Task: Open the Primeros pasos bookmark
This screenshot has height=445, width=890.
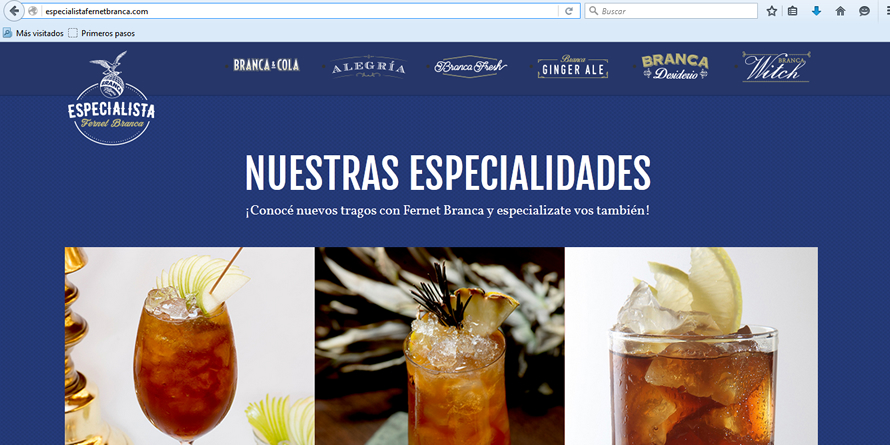Action: (102, 33)
